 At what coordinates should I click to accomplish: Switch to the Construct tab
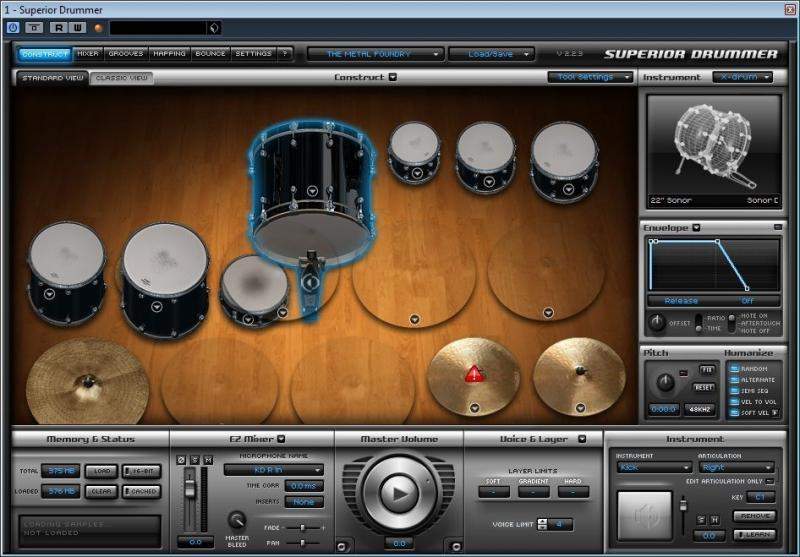tap(44, 54)
